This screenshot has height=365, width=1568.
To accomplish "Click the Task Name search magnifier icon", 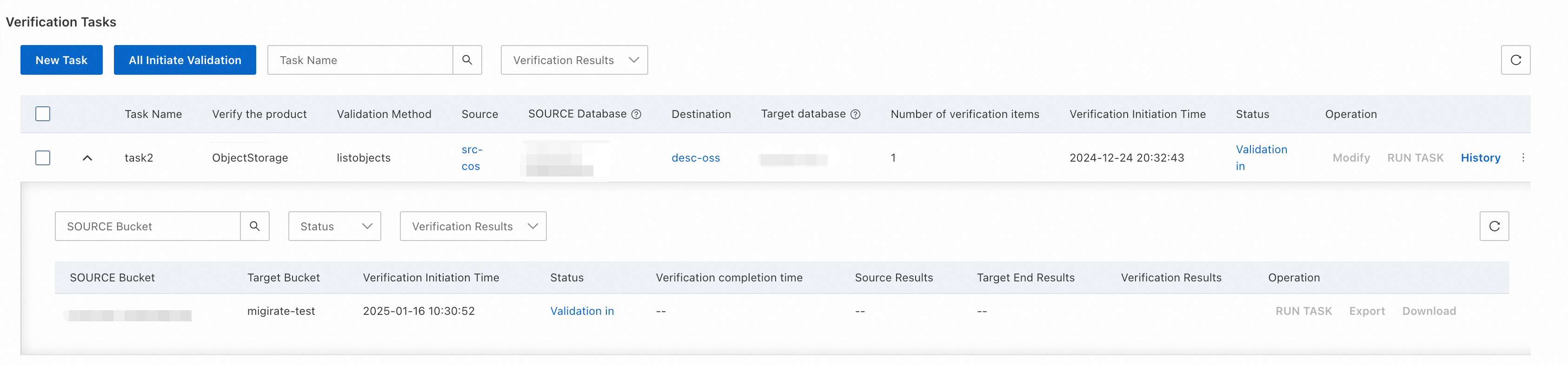I will pos(467,59).
